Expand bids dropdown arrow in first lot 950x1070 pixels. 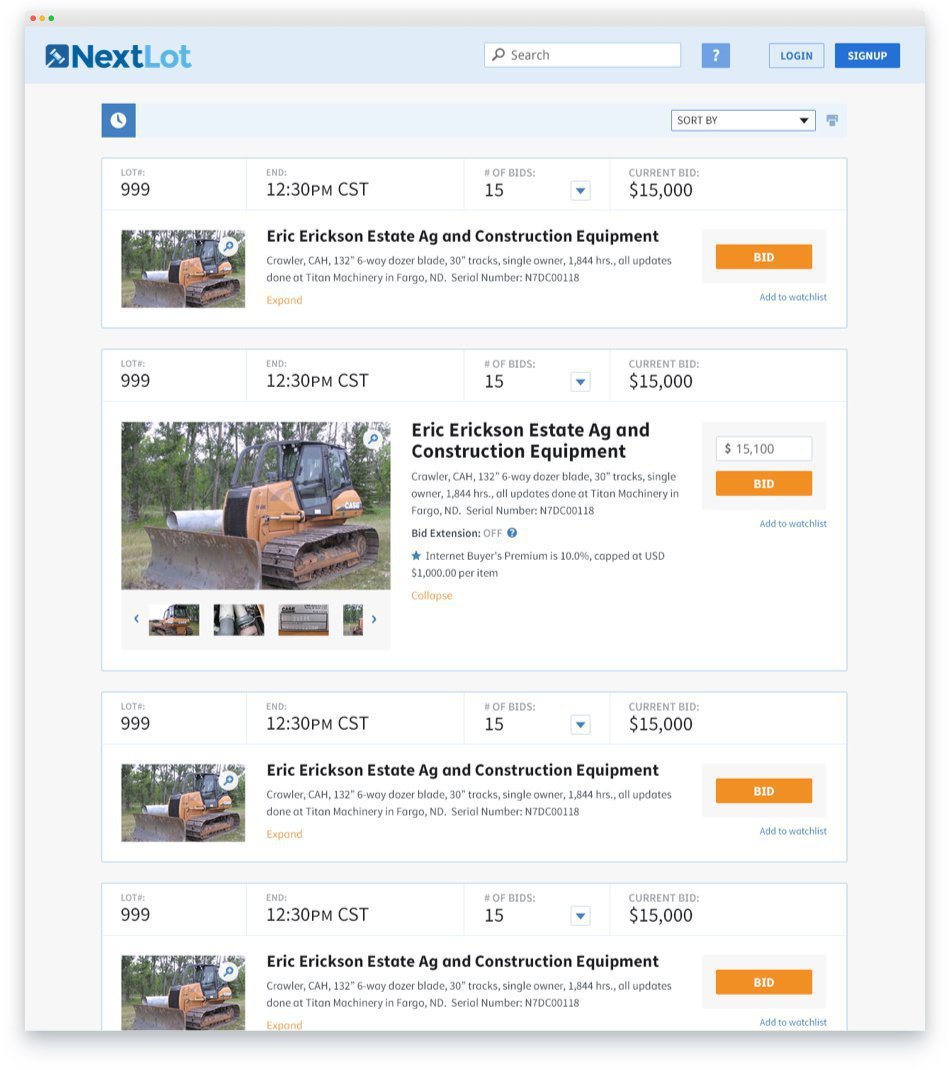(580, 190)
